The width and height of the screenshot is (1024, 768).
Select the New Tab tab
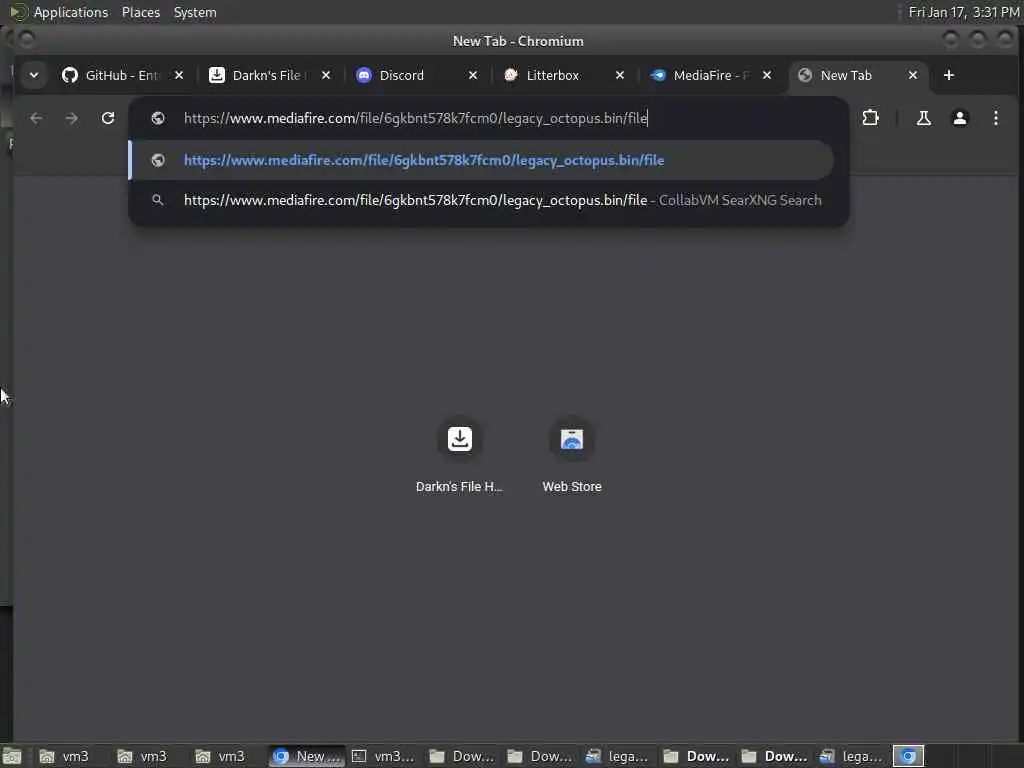[857, 75]
